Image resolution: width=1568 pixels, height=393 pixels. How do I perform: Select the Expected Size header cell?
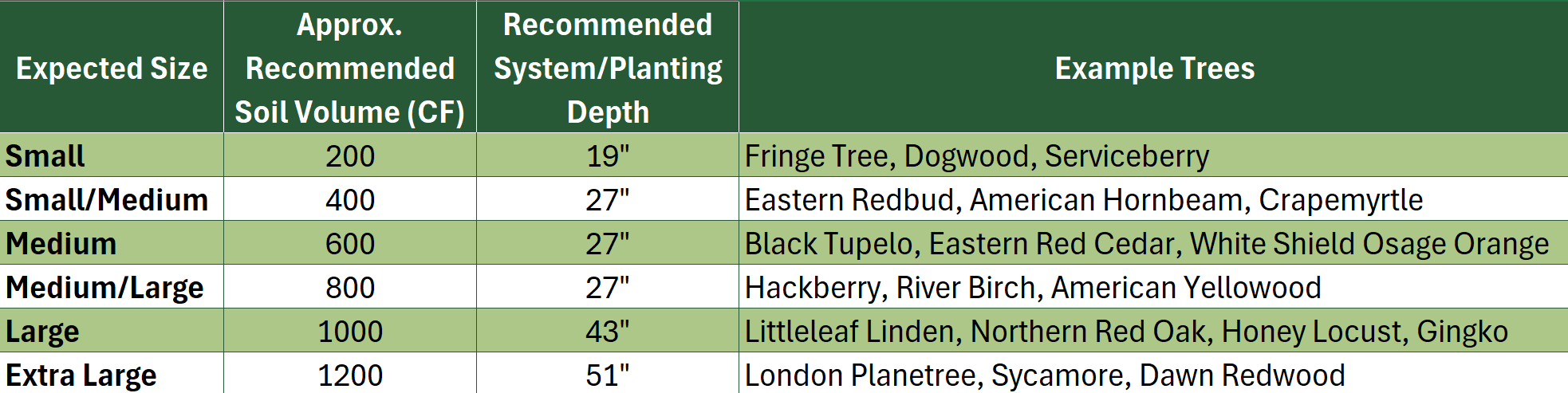112,67
